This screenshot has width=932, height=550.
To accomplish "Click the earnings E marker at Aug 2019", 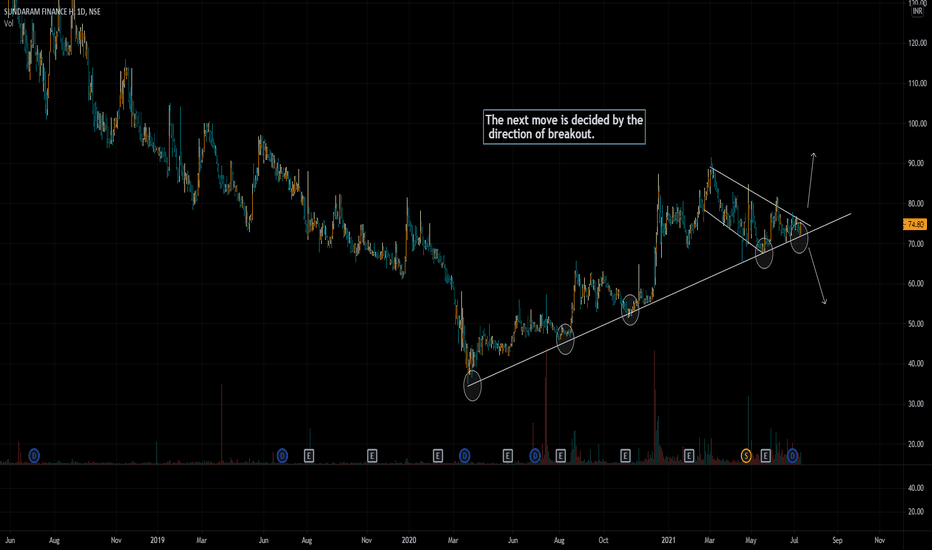I will click(309, 456).
